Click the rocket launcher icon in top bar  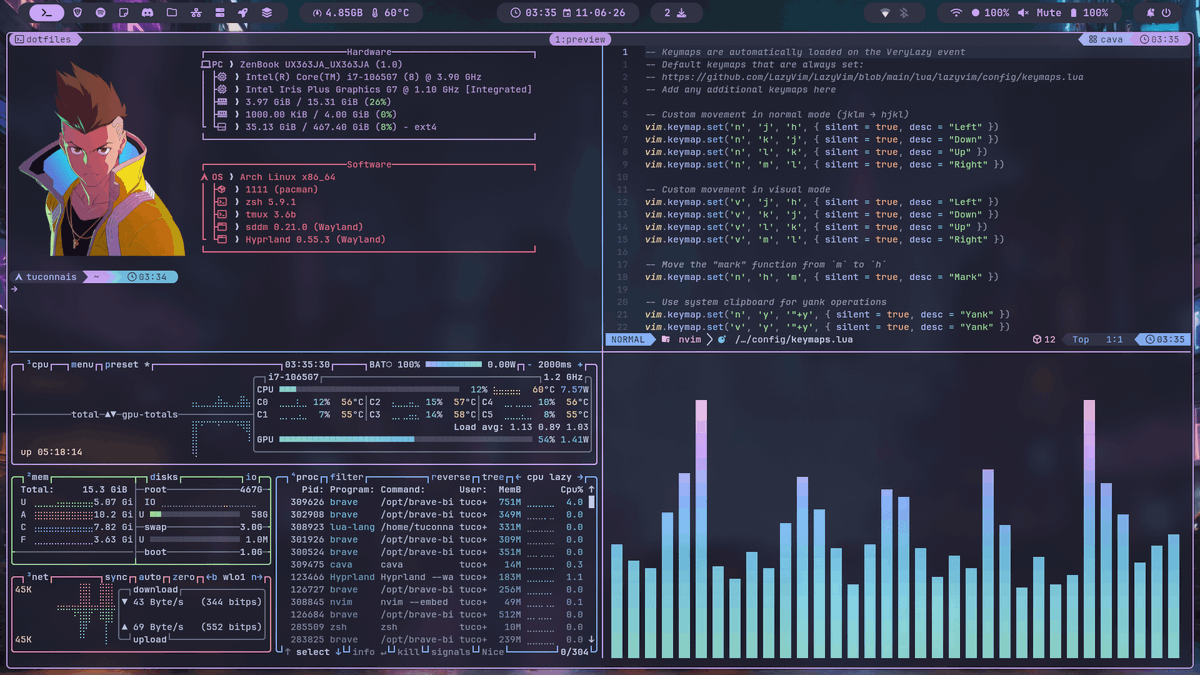click(243, 13)
